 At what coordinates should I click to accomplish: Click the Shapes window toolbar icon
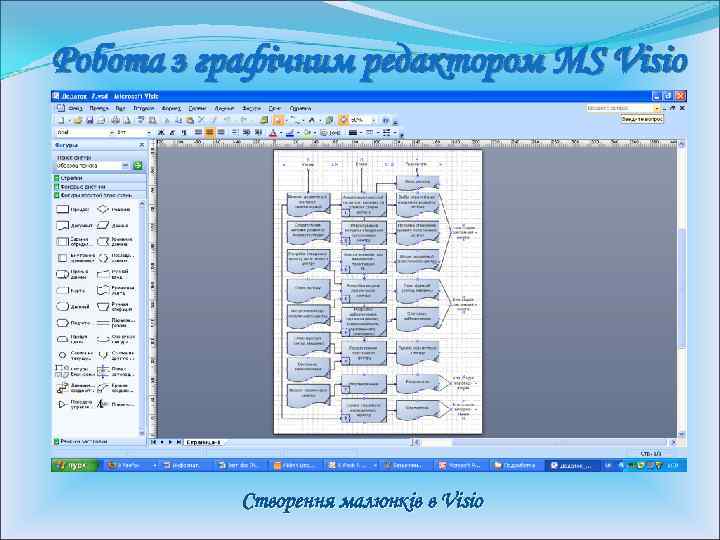(x=264, y=120)
